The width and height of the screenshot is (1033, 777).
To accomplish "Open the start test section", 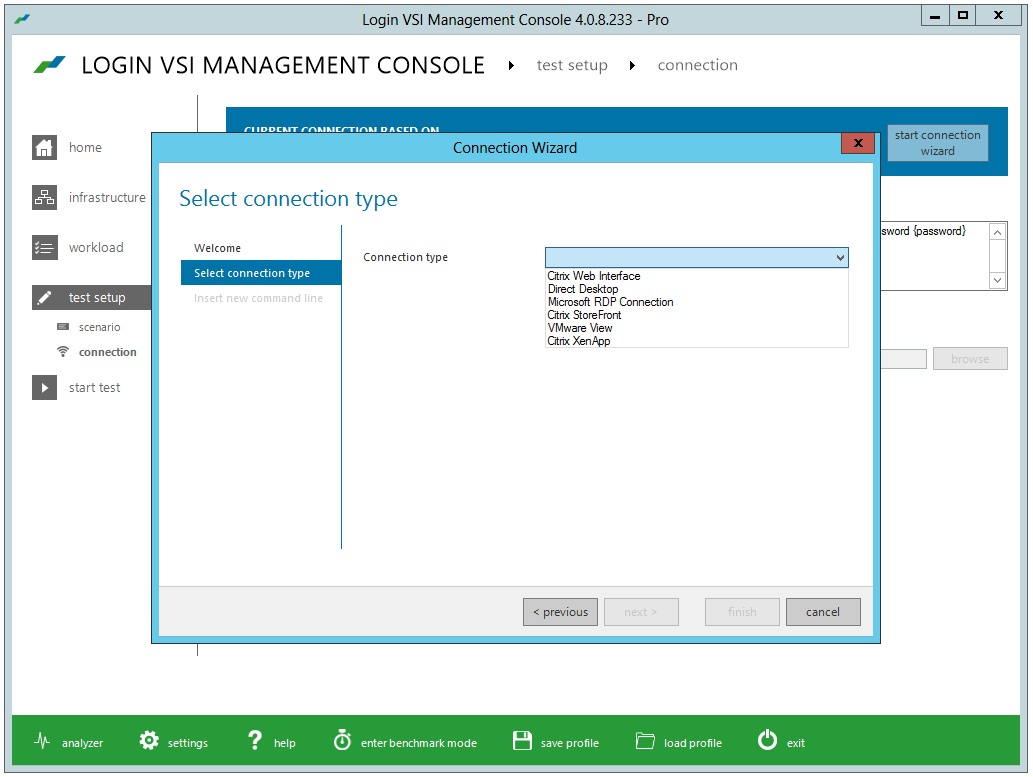I will click(x=94, y=388).
